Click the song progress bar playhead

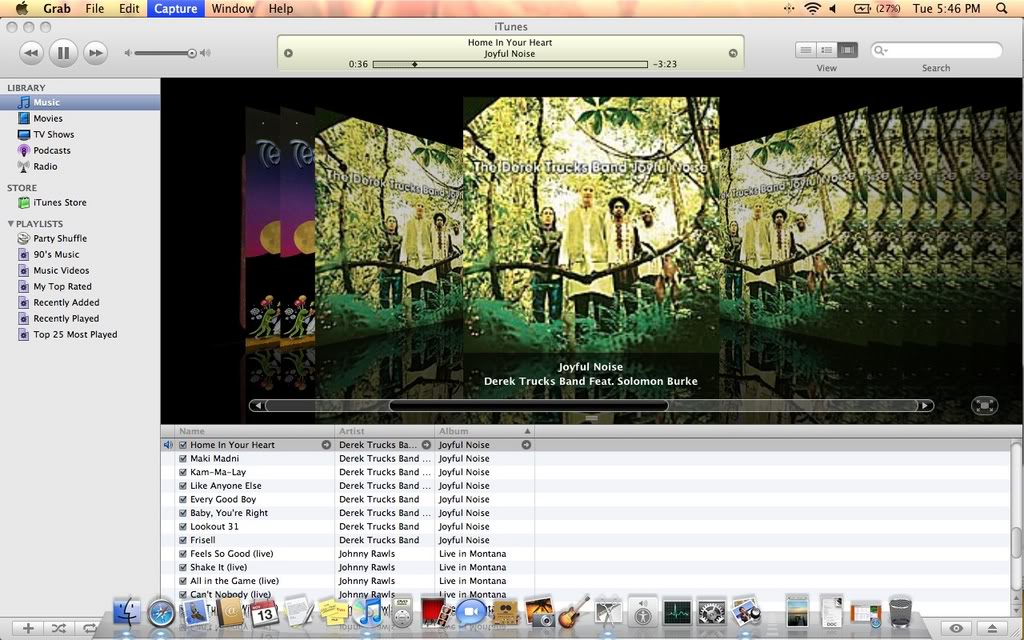[414, 64]
